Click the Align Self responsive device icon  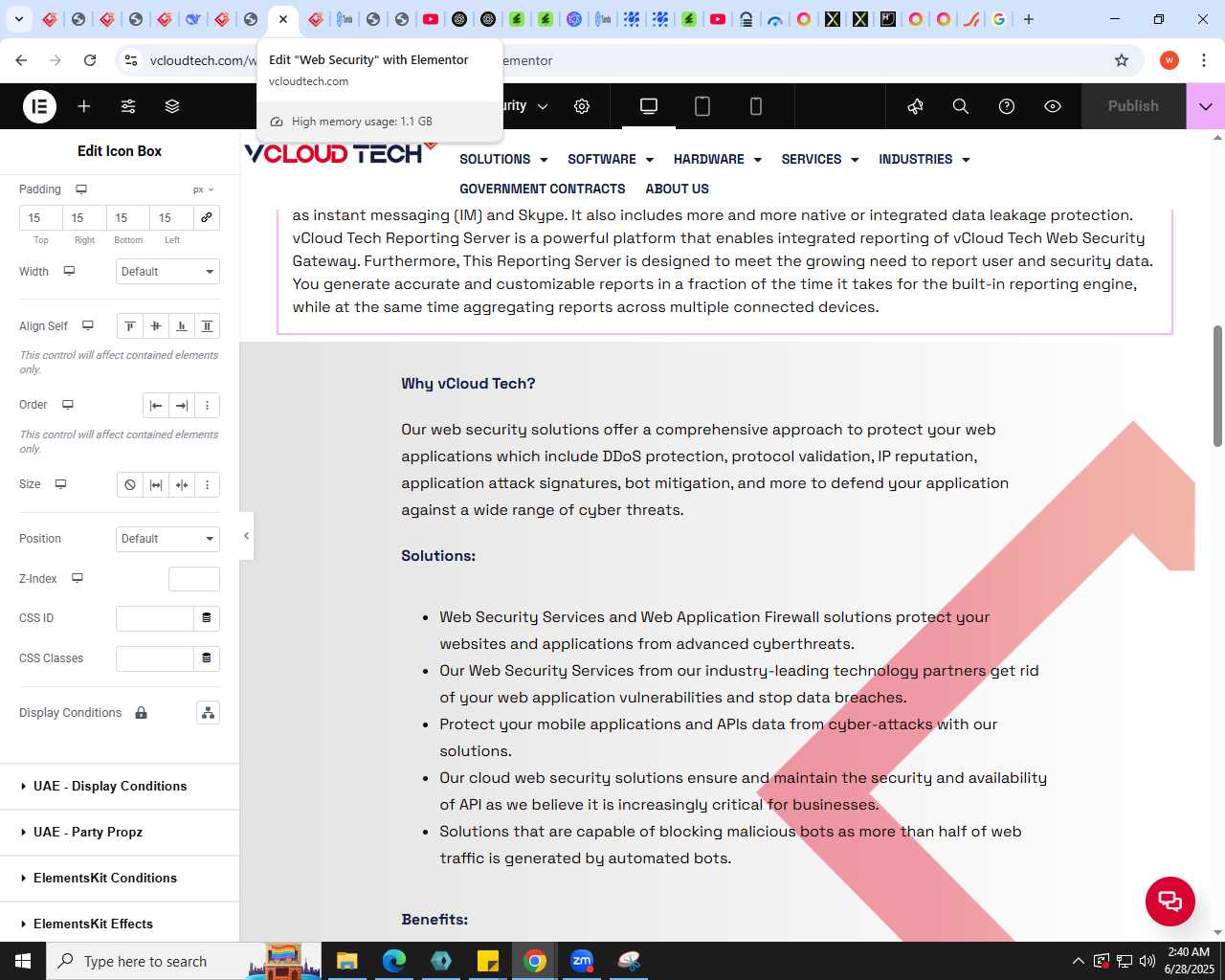[x=88, y=325]
